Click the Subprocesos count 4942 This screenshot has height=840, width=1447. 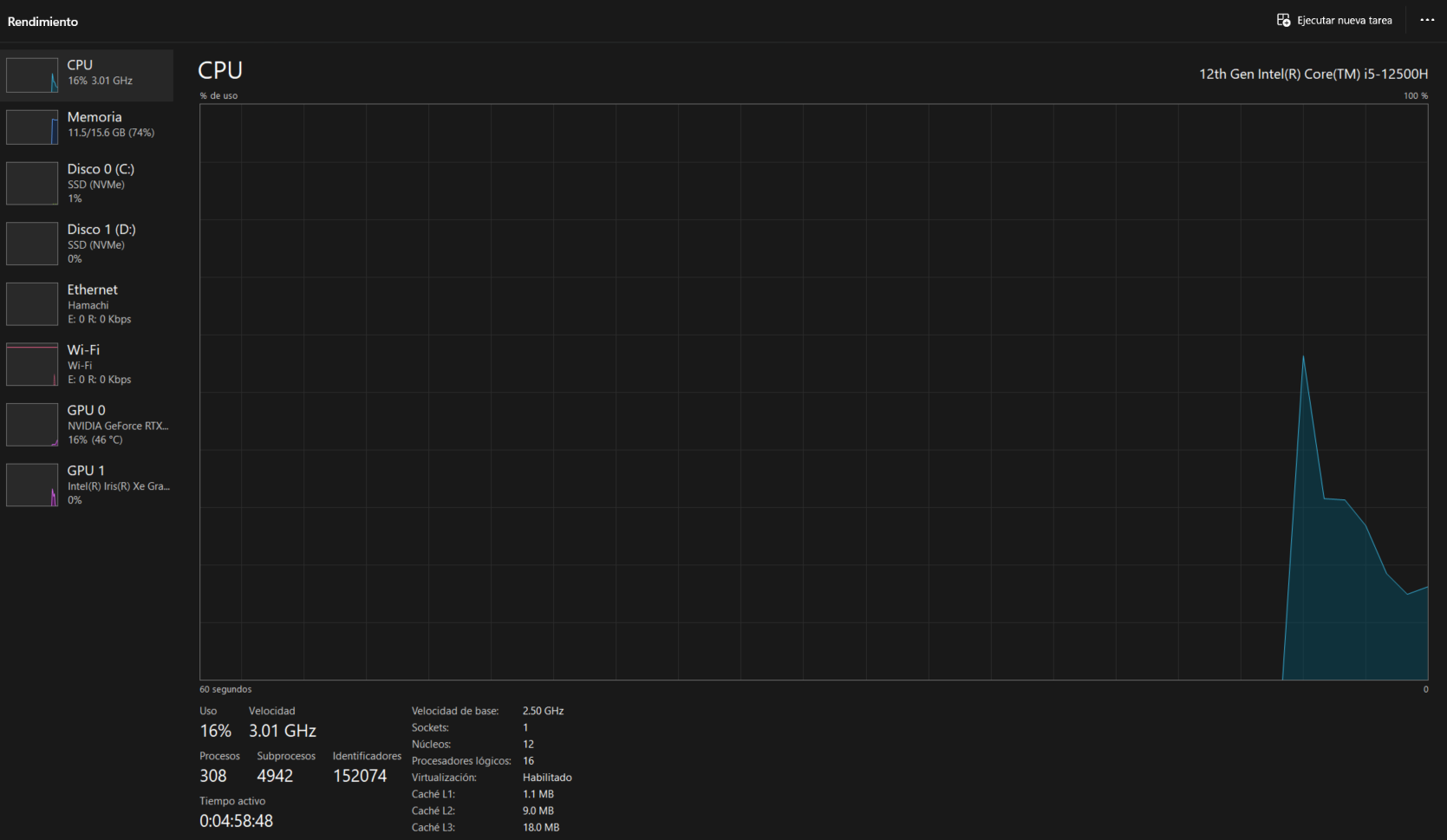pyautogui.click(x=275, y=776)
